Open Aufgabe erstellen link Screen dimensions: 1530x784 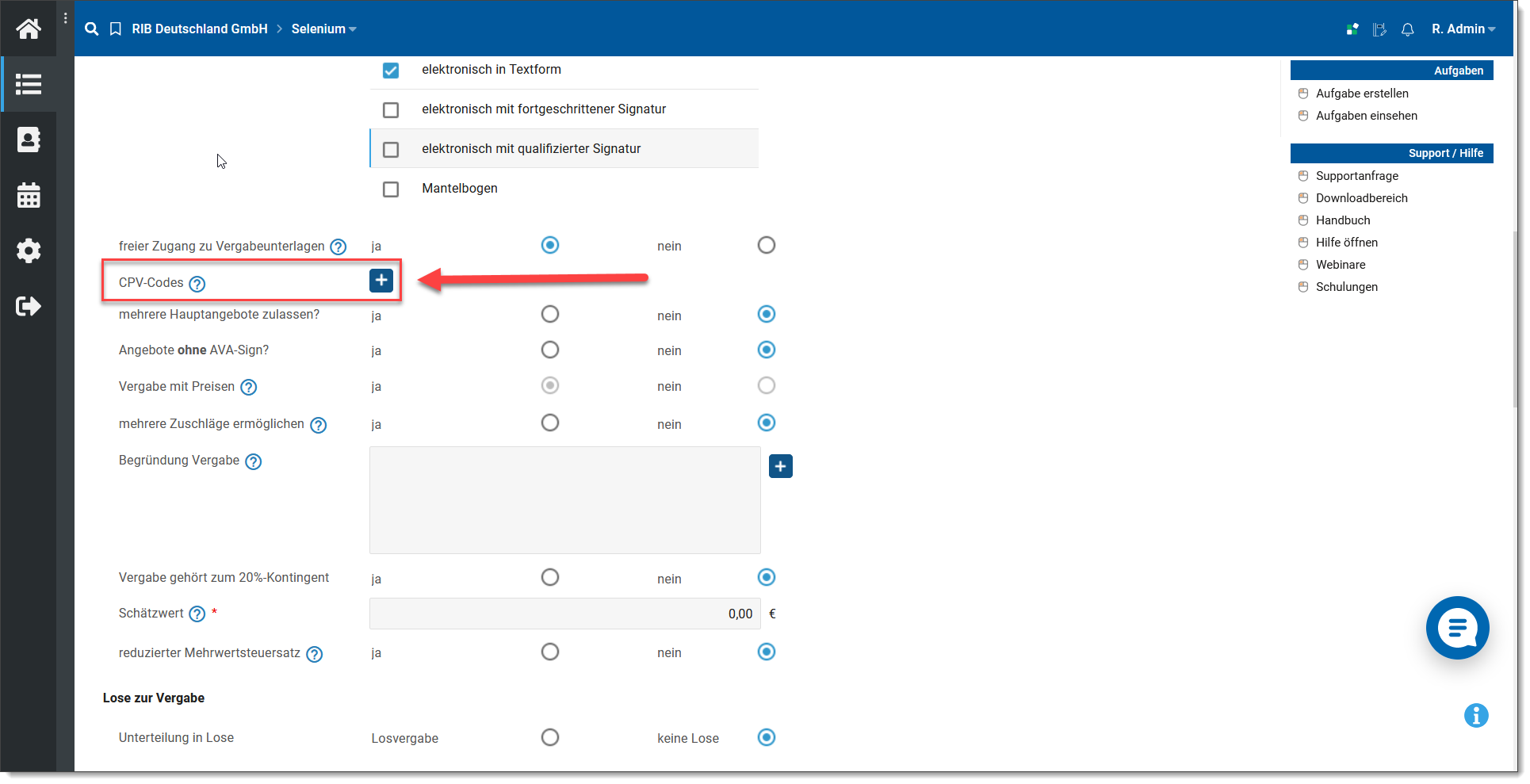coord(1362,94)
